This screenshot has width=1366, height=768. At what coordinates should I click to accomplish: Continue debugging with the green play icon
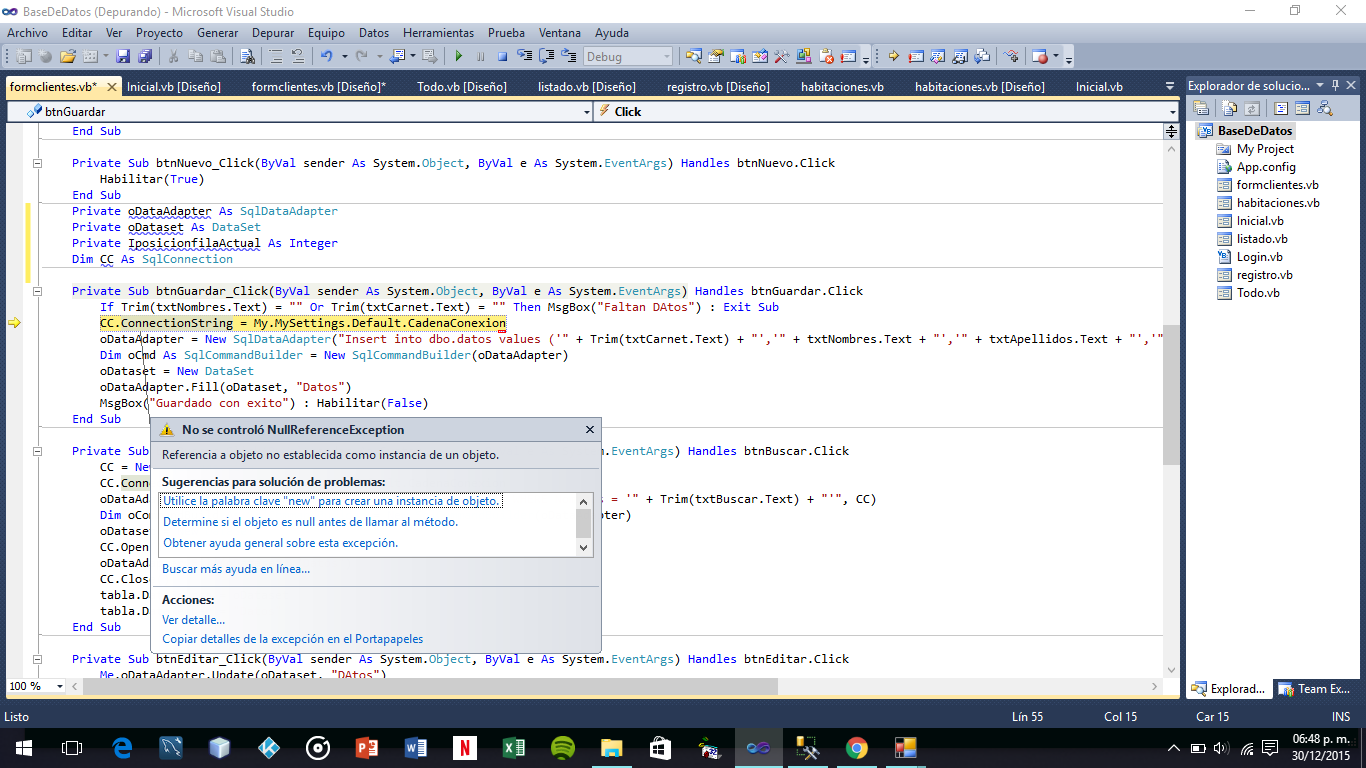(x=459, y=56)
